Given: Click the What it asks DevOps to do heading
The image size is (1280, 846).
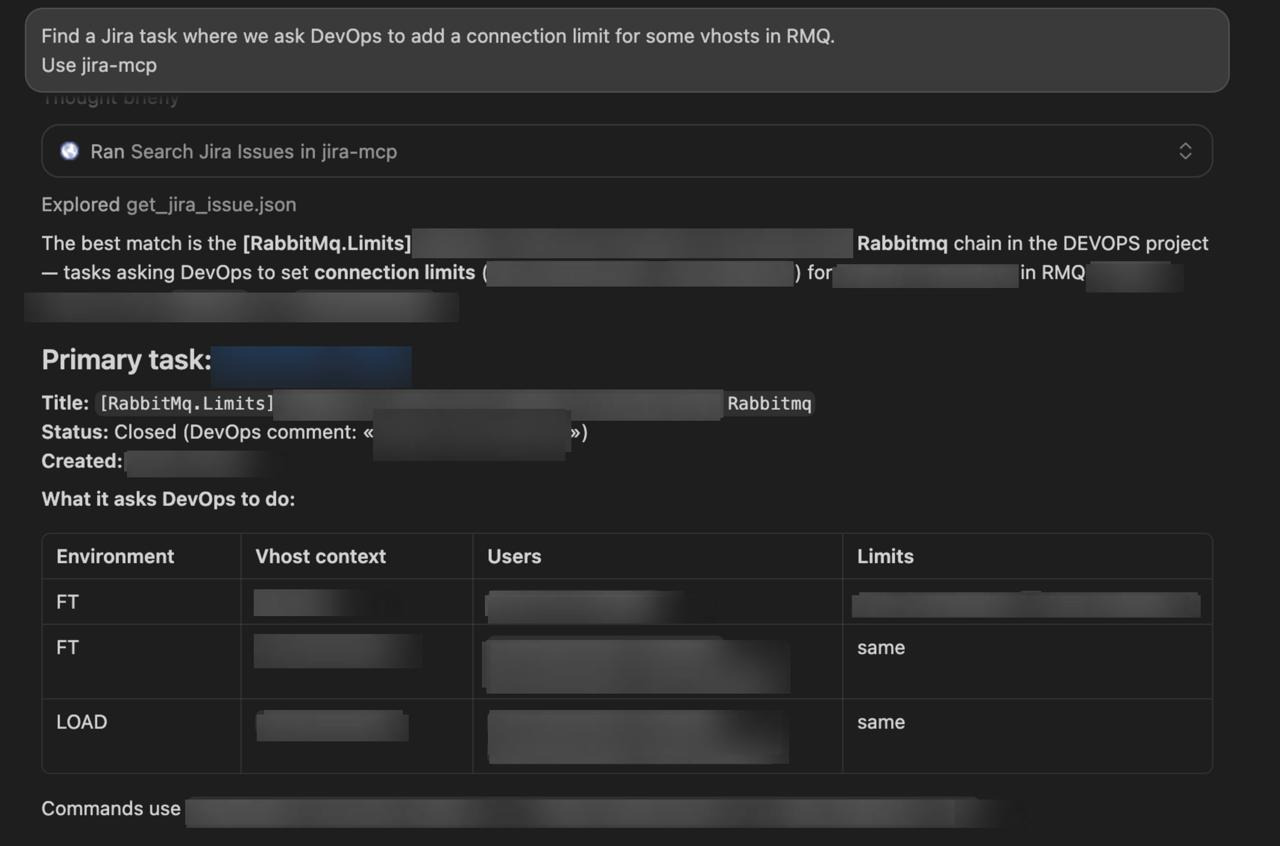Looking at the screenshot, I should (168, 499).
